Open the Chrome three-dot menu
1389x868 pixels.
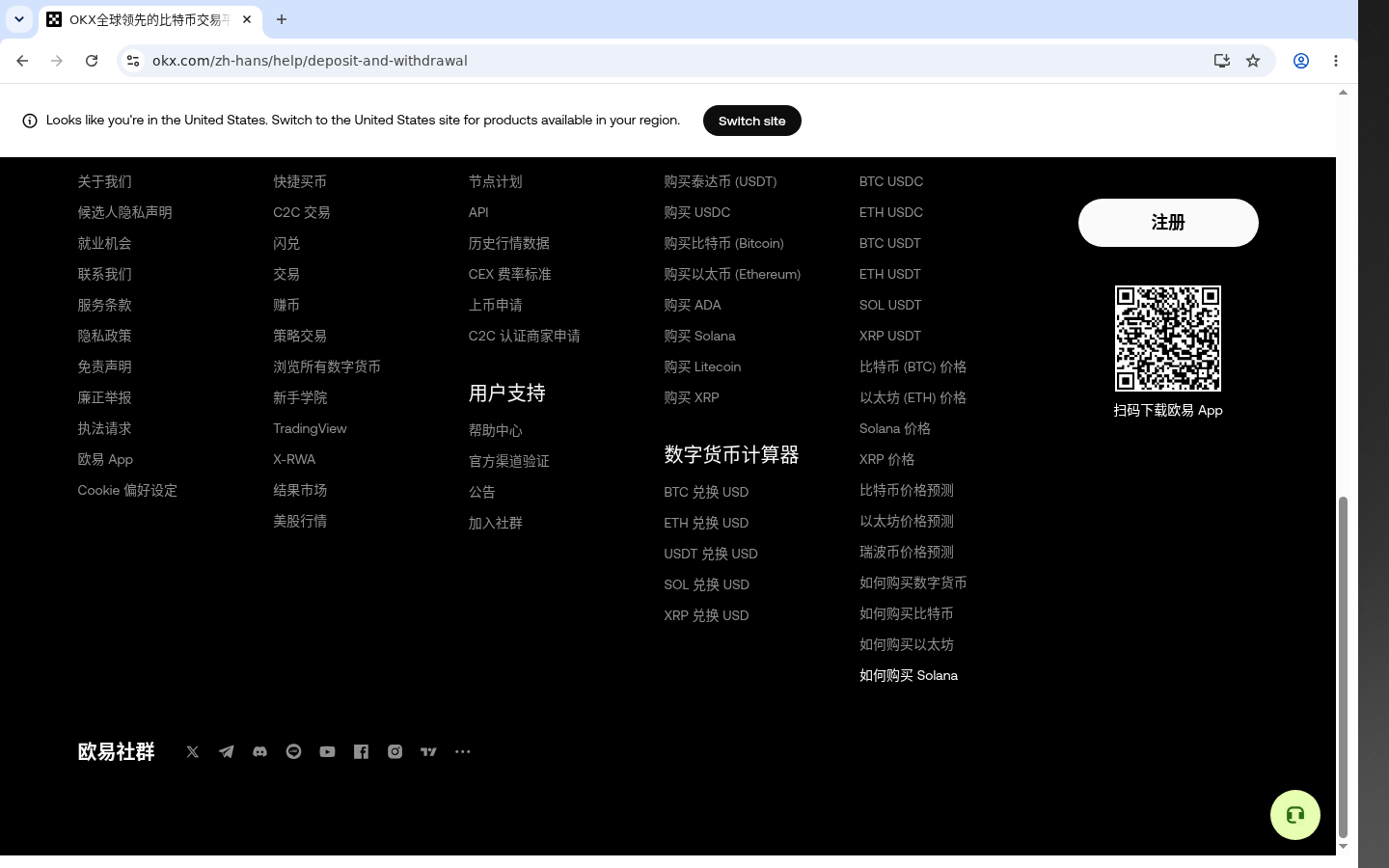[1336, 61]
